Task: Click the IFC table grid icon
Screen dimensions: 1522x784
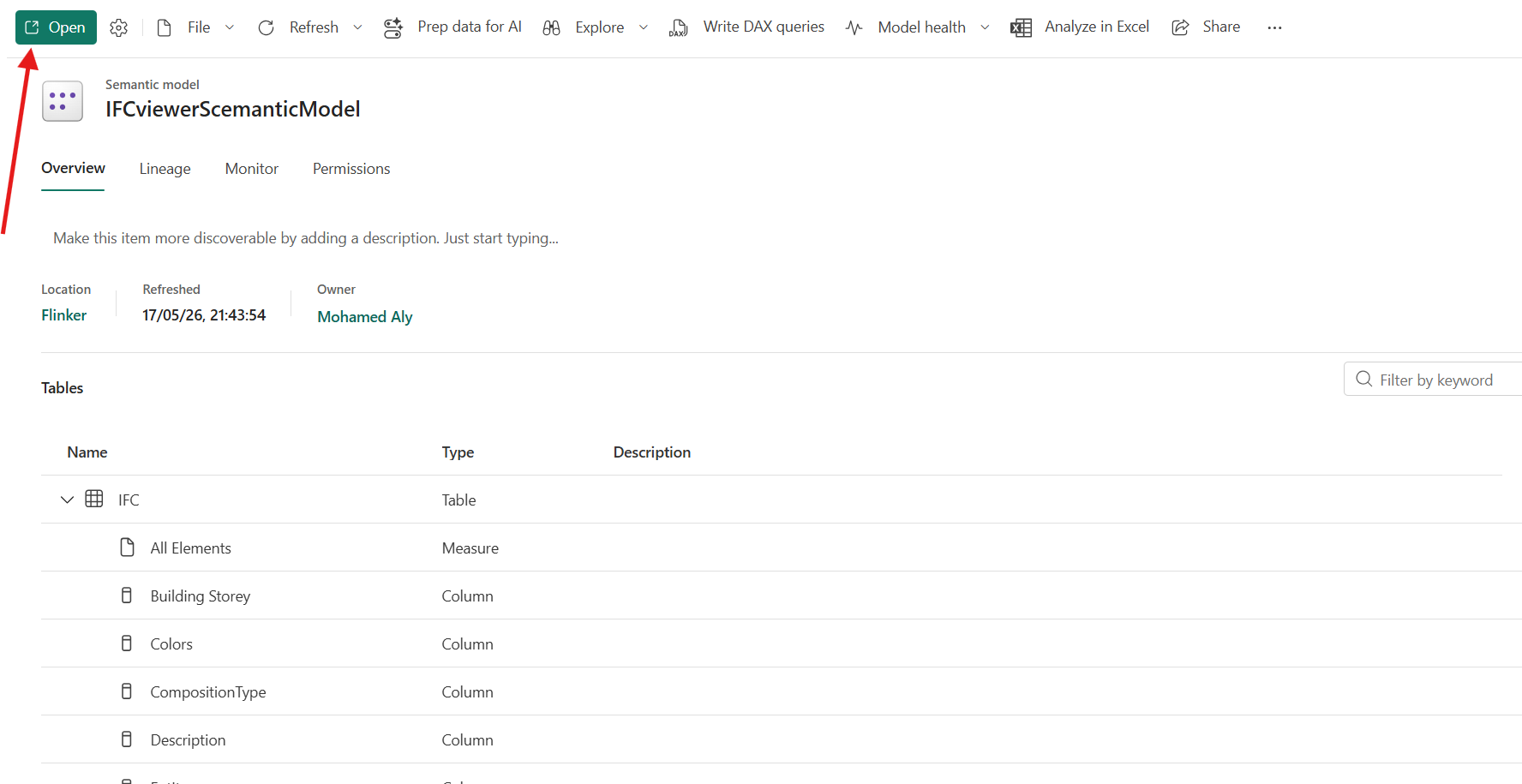Action: [x=94, y=499]
